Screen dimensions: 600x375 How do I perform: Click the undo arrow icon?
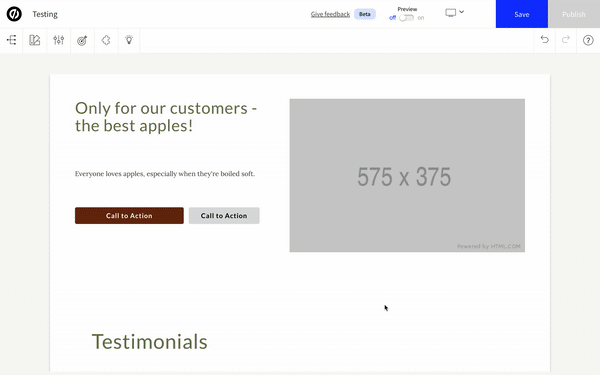(545, 39)
